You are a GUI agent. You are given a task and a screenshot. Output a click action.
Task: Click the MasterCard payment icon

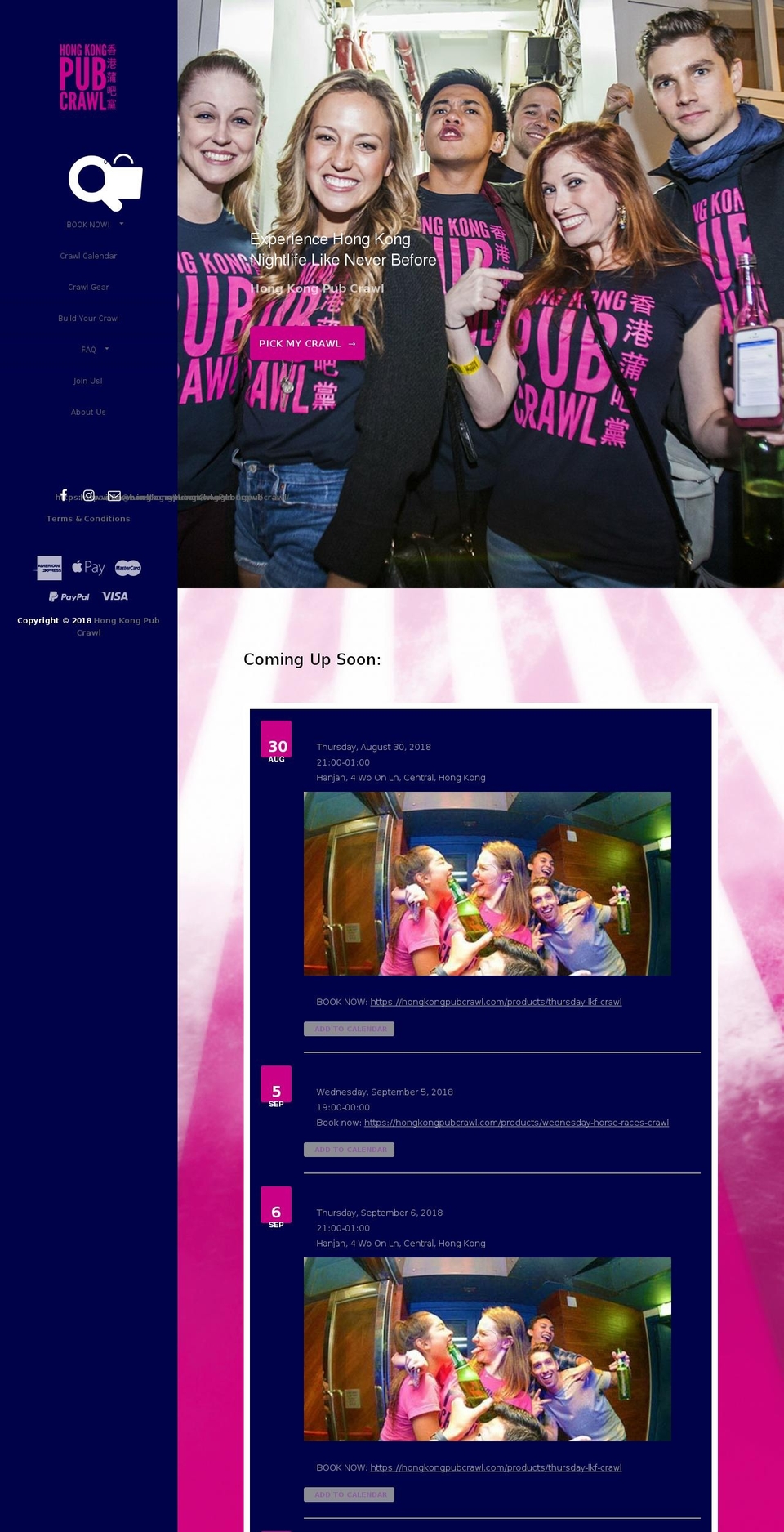click(128, 568)
